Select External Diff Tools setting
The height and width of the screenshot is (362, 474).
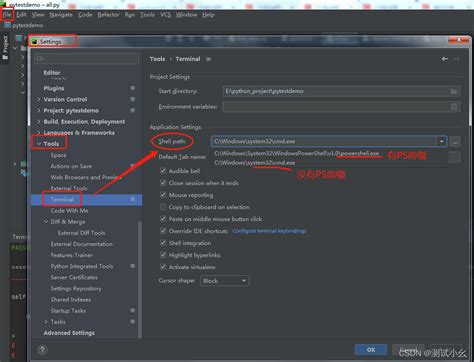[x=81, y=233]
